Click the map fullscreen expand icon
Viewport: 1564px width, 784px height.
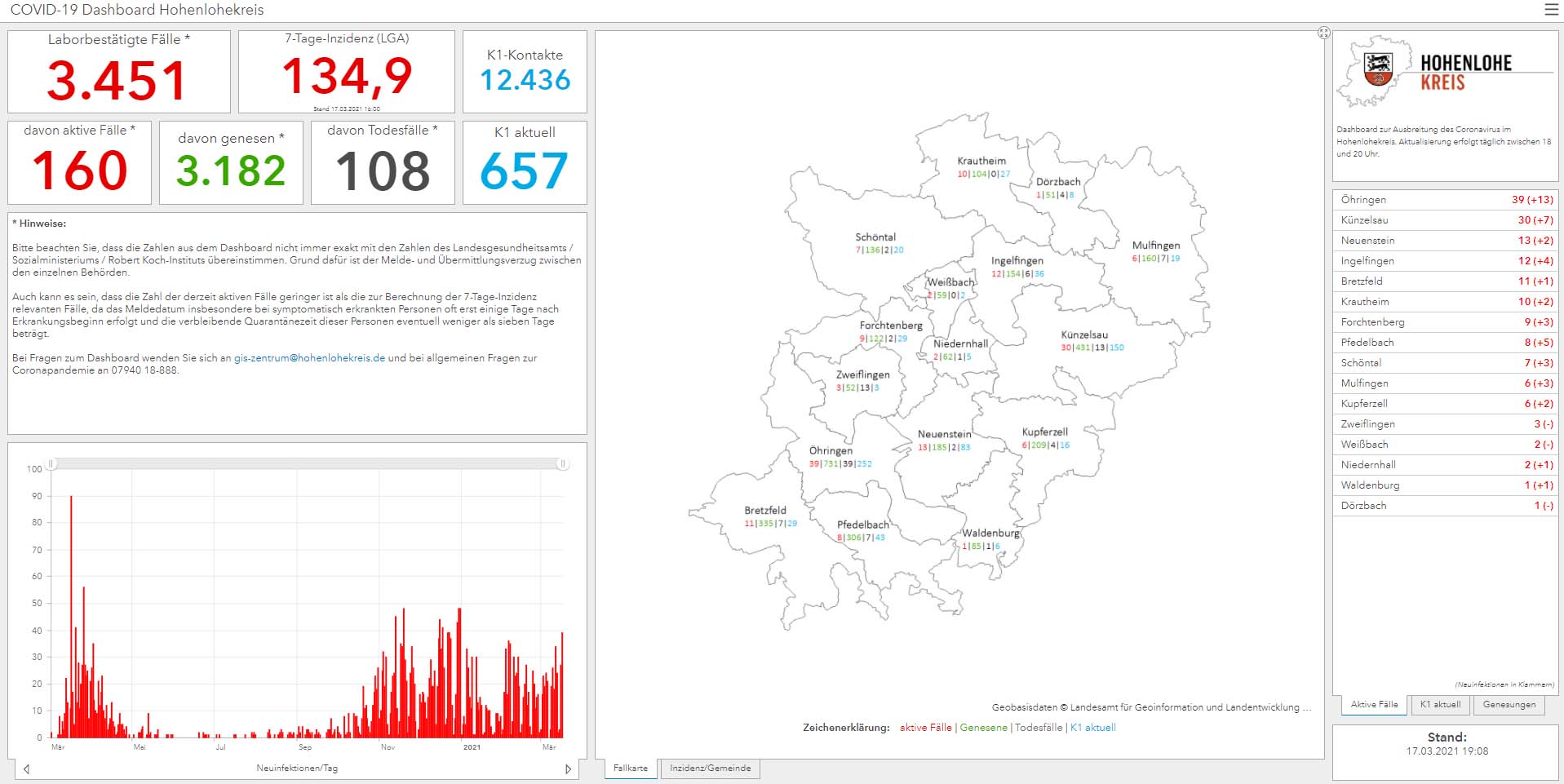click(x=1323, y=33)
